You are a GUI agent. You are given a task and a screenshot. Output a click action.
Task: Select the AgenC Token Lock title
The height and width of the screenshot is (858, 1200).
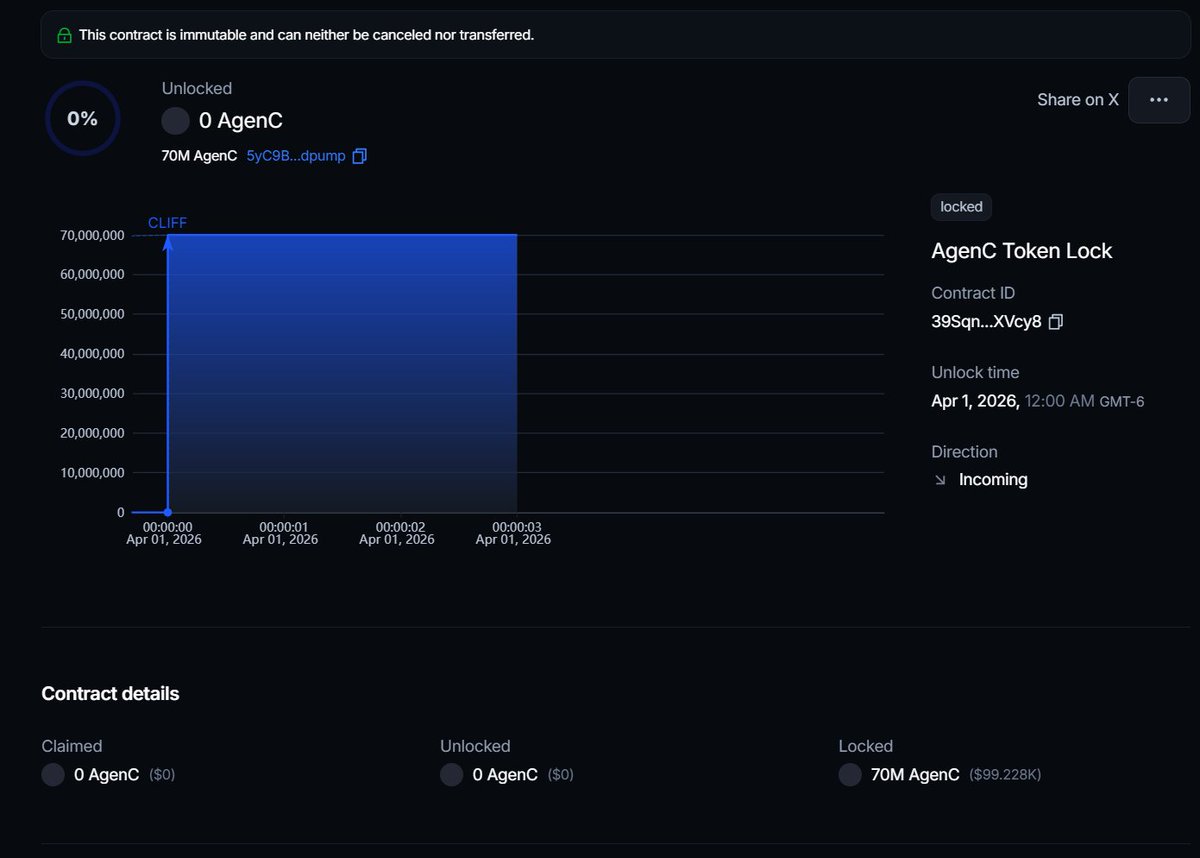(1021, 251)
